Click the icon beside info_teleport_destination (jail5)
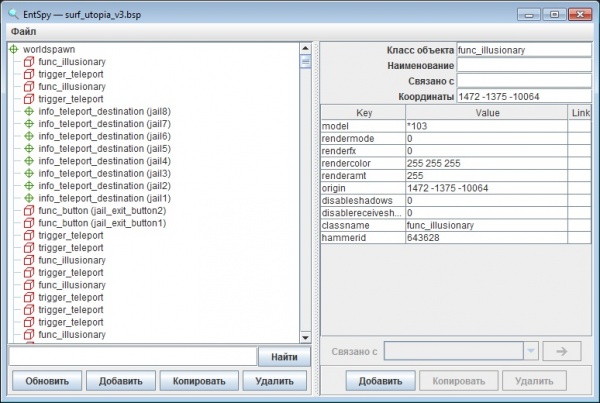The width and height of the screenshot is (600, 403). [29, 148]
